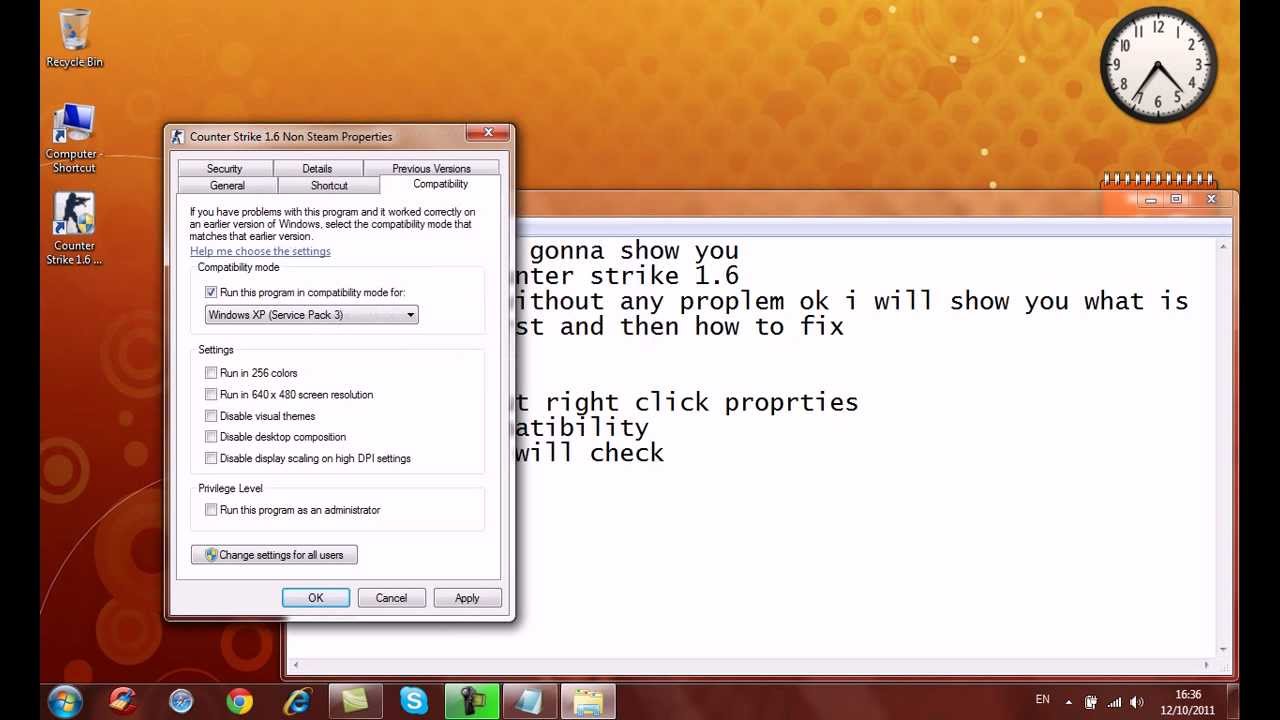Screen dimensions: 1280x720
Task: Open the taskbar clock showing 16:36
Action: [x=1188, y=694]
